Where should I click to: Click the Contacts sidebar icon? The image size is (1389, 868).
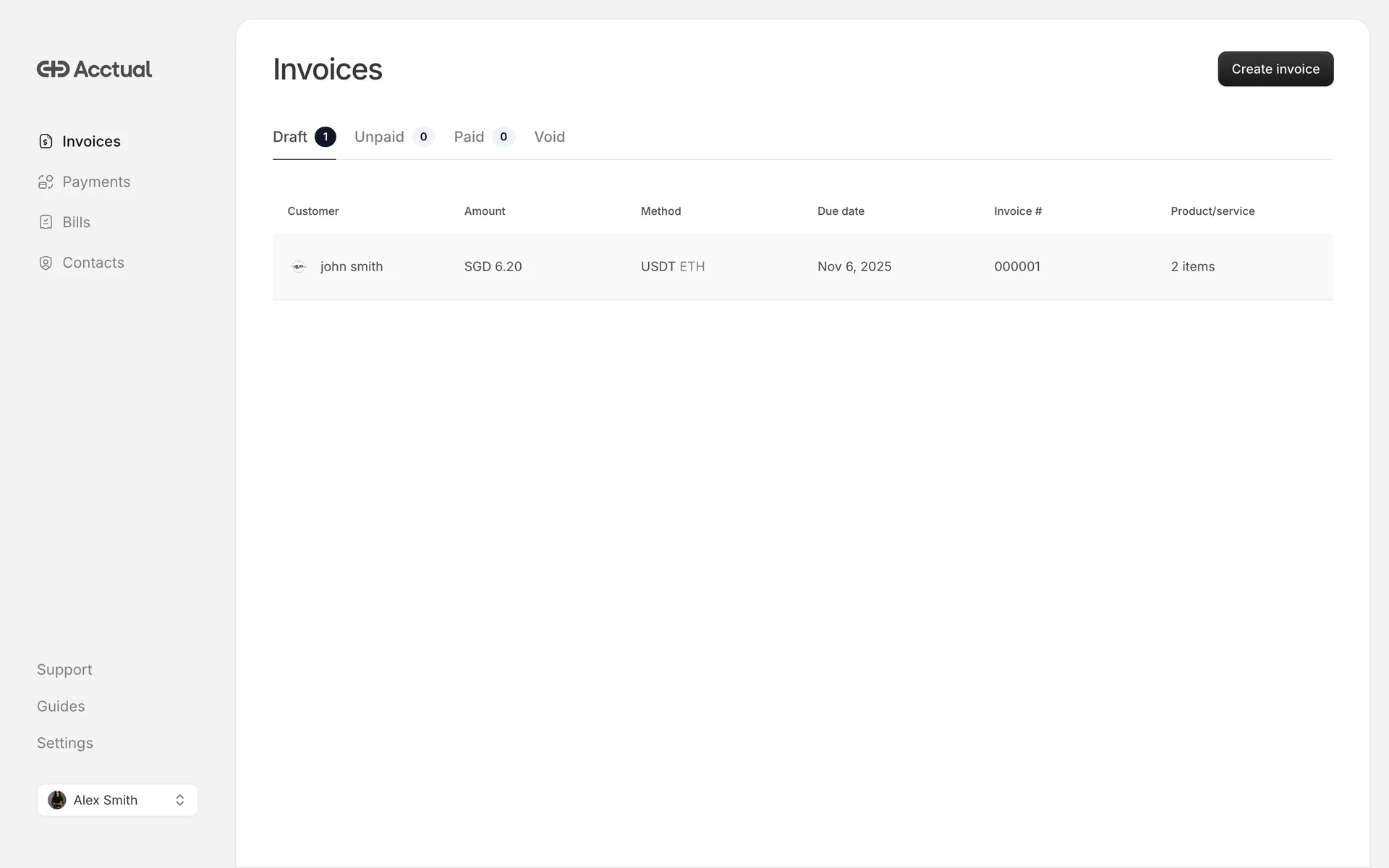46,263
